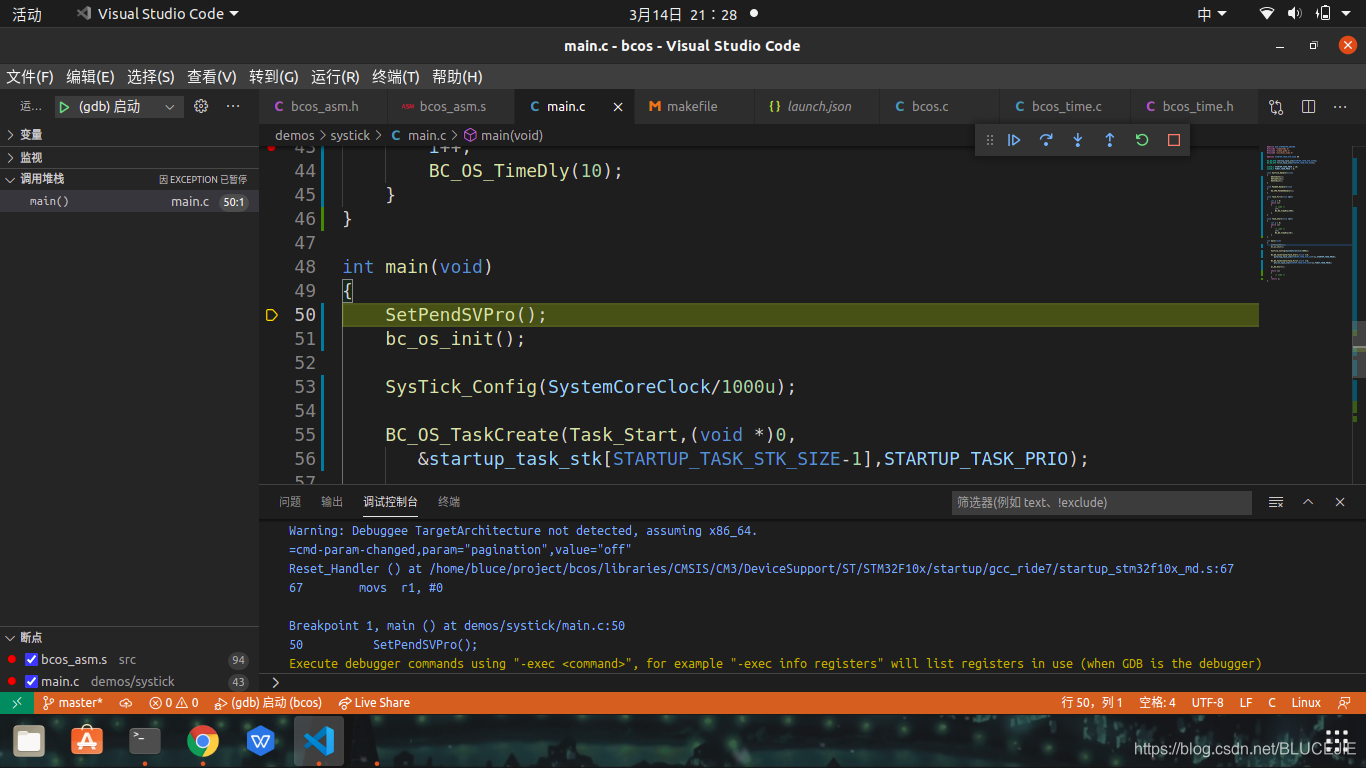Step Over in the debug toolbar
Screen dimensions: 1366x768
point(1046,140)
